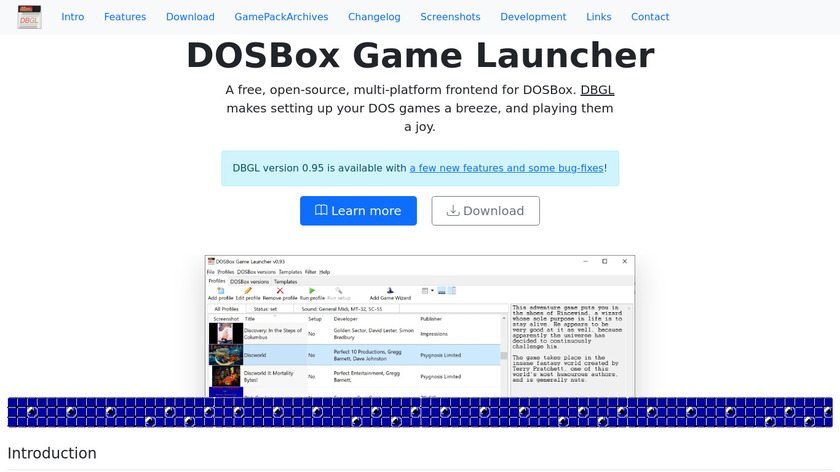Click the Introduction section heading

click(x=52, y=453)
